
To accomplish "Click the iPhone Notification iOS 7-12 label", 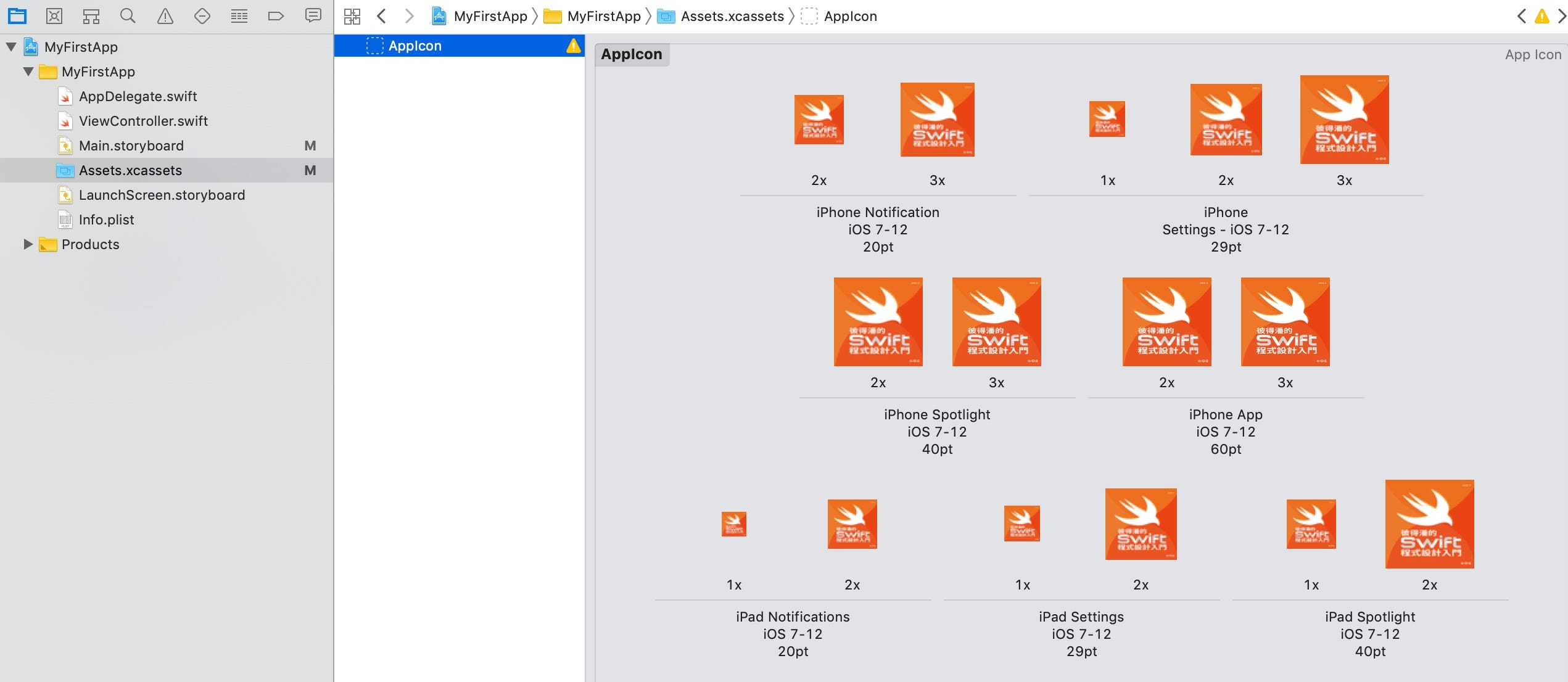I will tap(878, 229).
